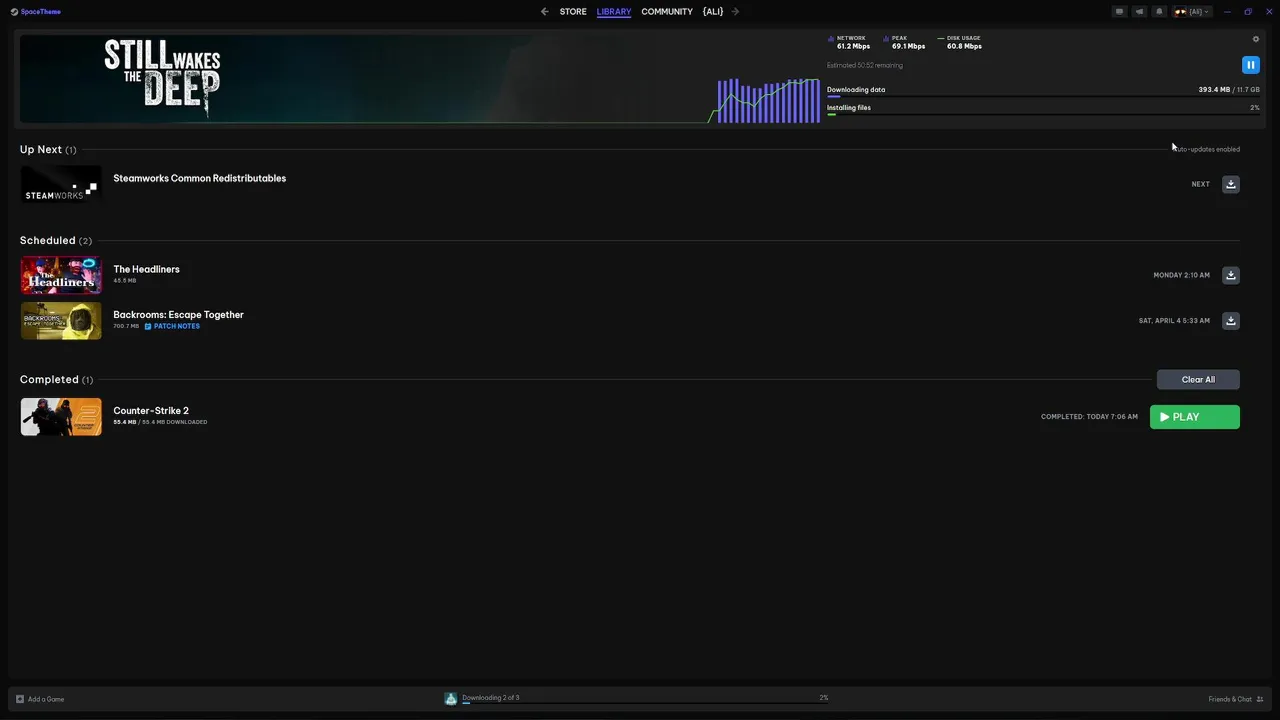The width and height of the screenshot is (1280, 720).
Task: Expand the {Ali} account dropdown arrow
Action: pyautogui.click(x=1207, y=12)
